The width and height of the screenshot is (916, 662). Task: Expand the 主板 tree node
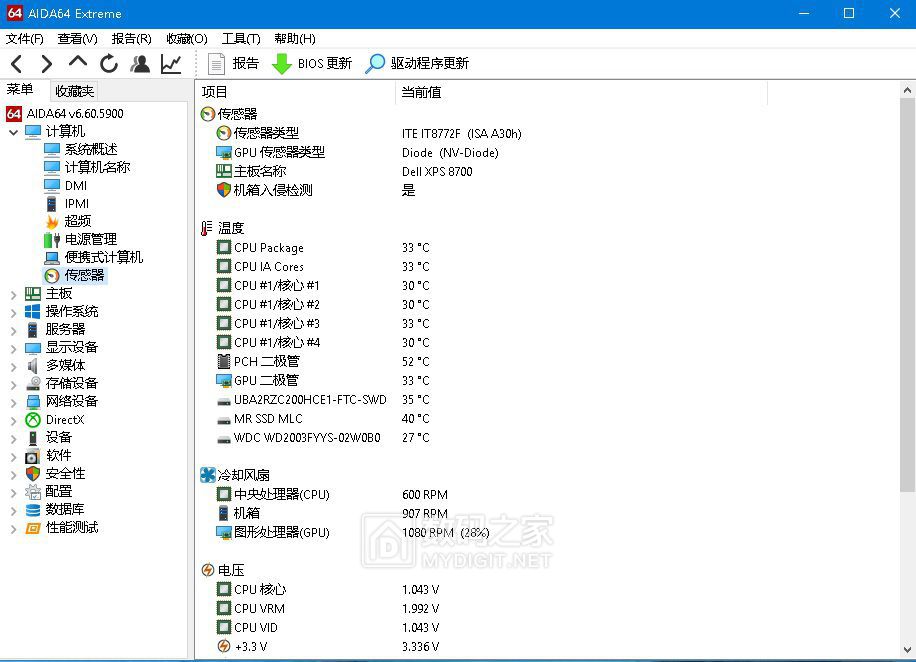tap(13, 294)
